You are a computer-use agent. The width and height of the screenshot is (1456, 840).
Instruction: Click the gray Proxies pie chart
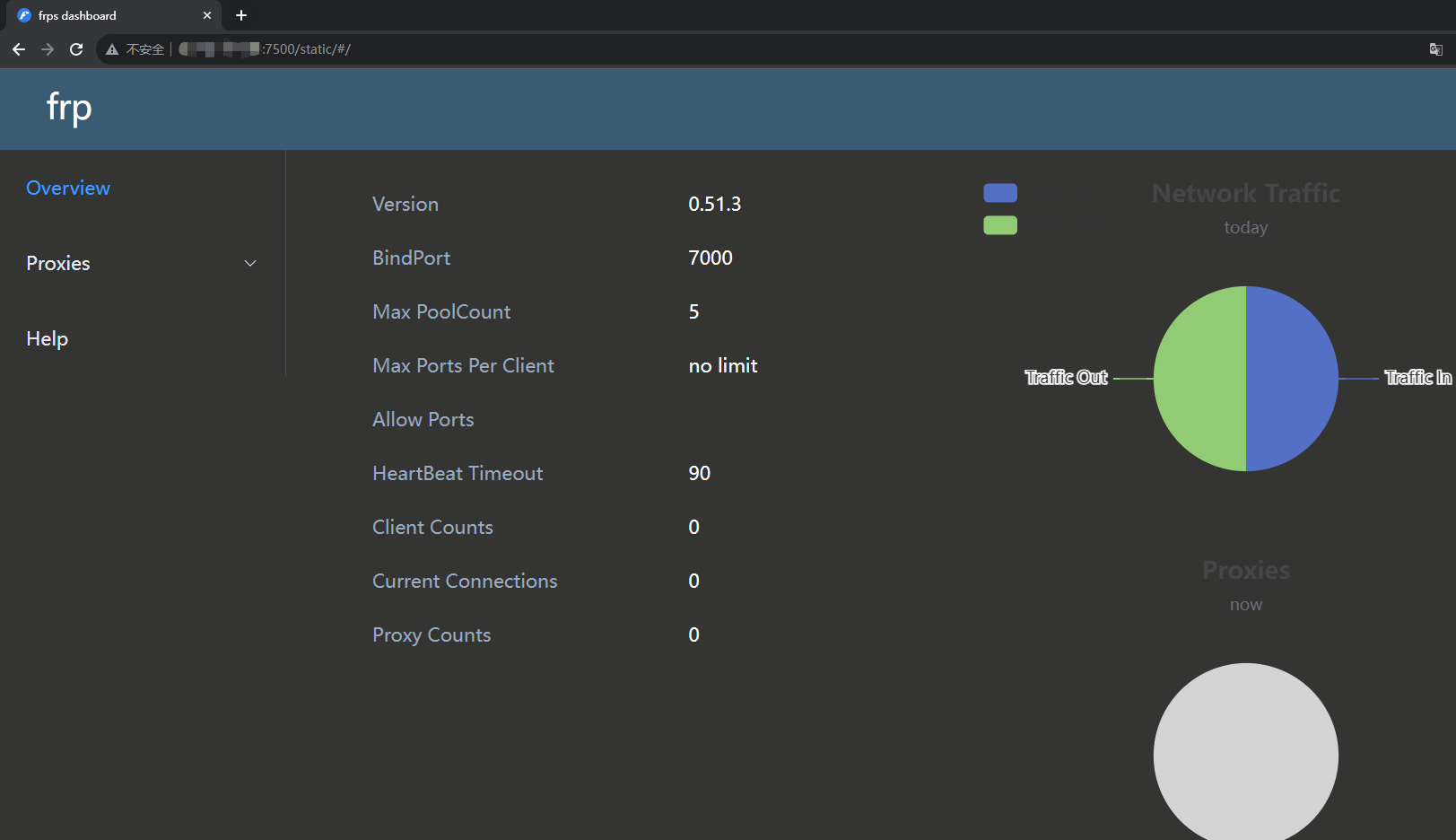click(x=1245, y=754)
